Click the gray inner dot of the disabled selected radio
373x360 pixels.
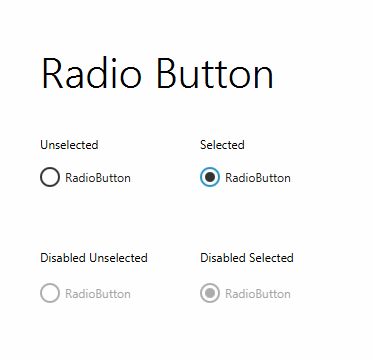click(210, 293)
